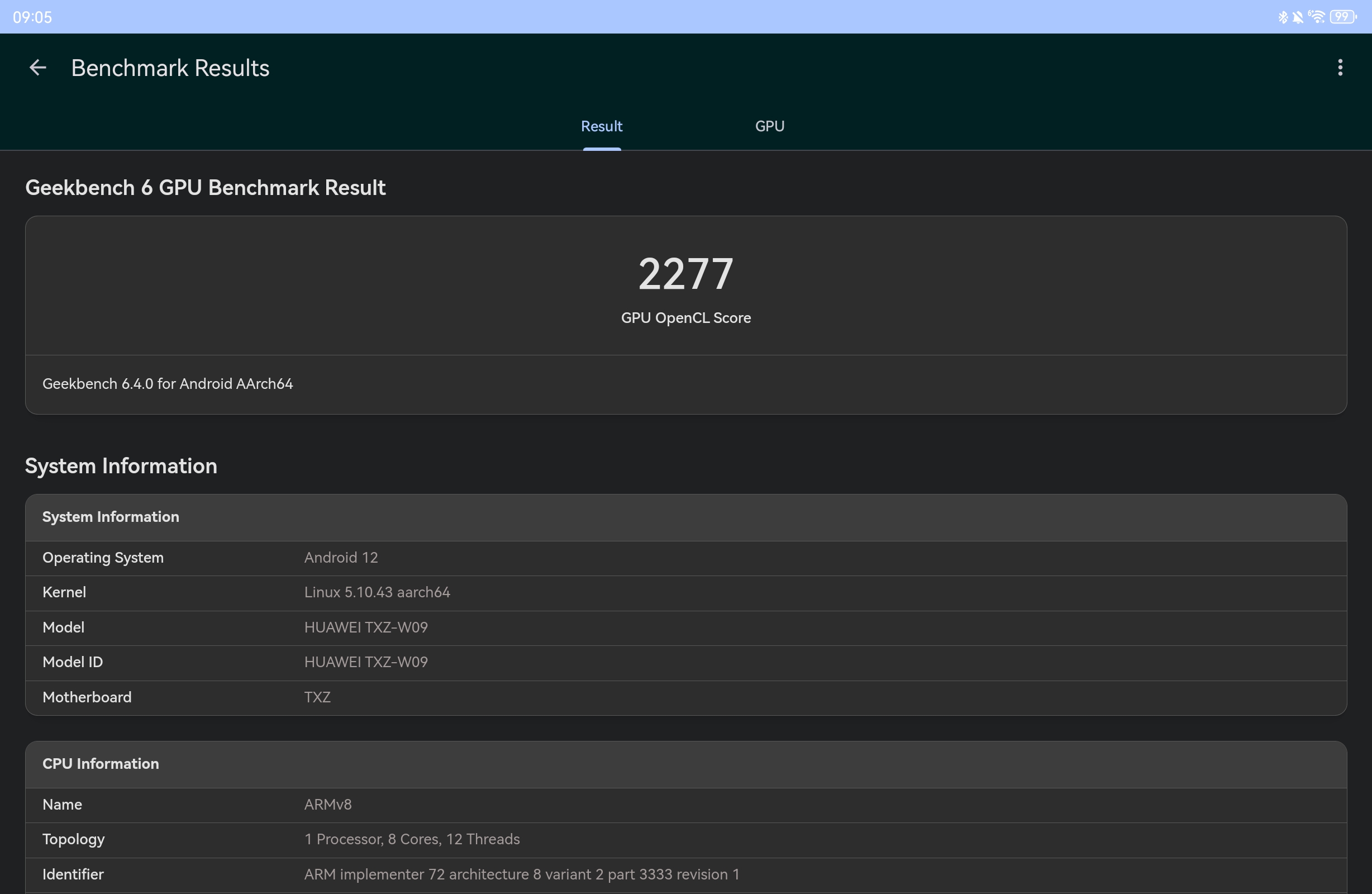
Task: Tap the Kernel row label
Action: [x=64, y=592]
